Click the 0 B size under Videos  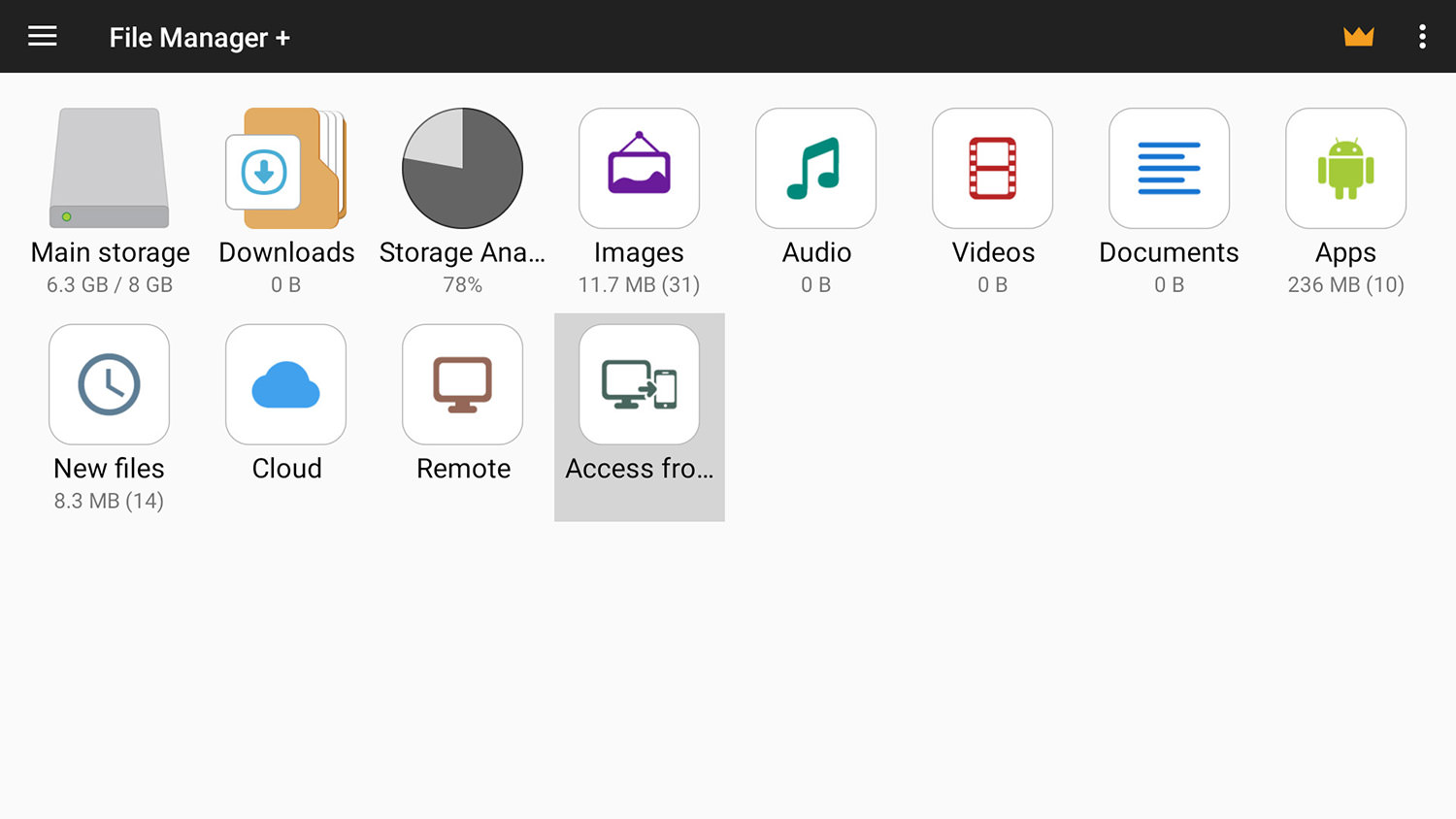tap(993, 285)
